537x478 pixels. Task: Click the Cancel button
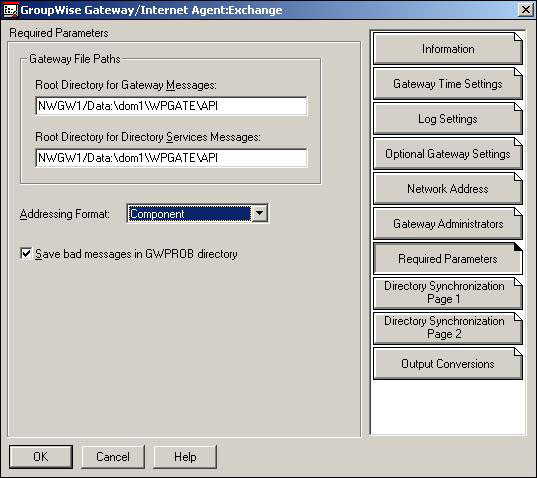pos(113,457)
